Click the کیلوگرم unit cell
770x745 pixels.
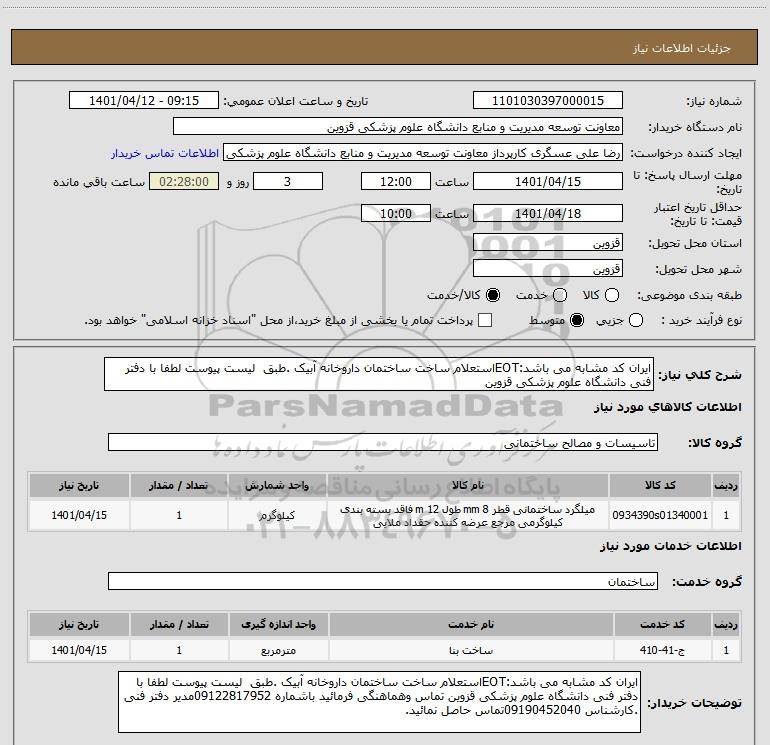click(277, 515)
